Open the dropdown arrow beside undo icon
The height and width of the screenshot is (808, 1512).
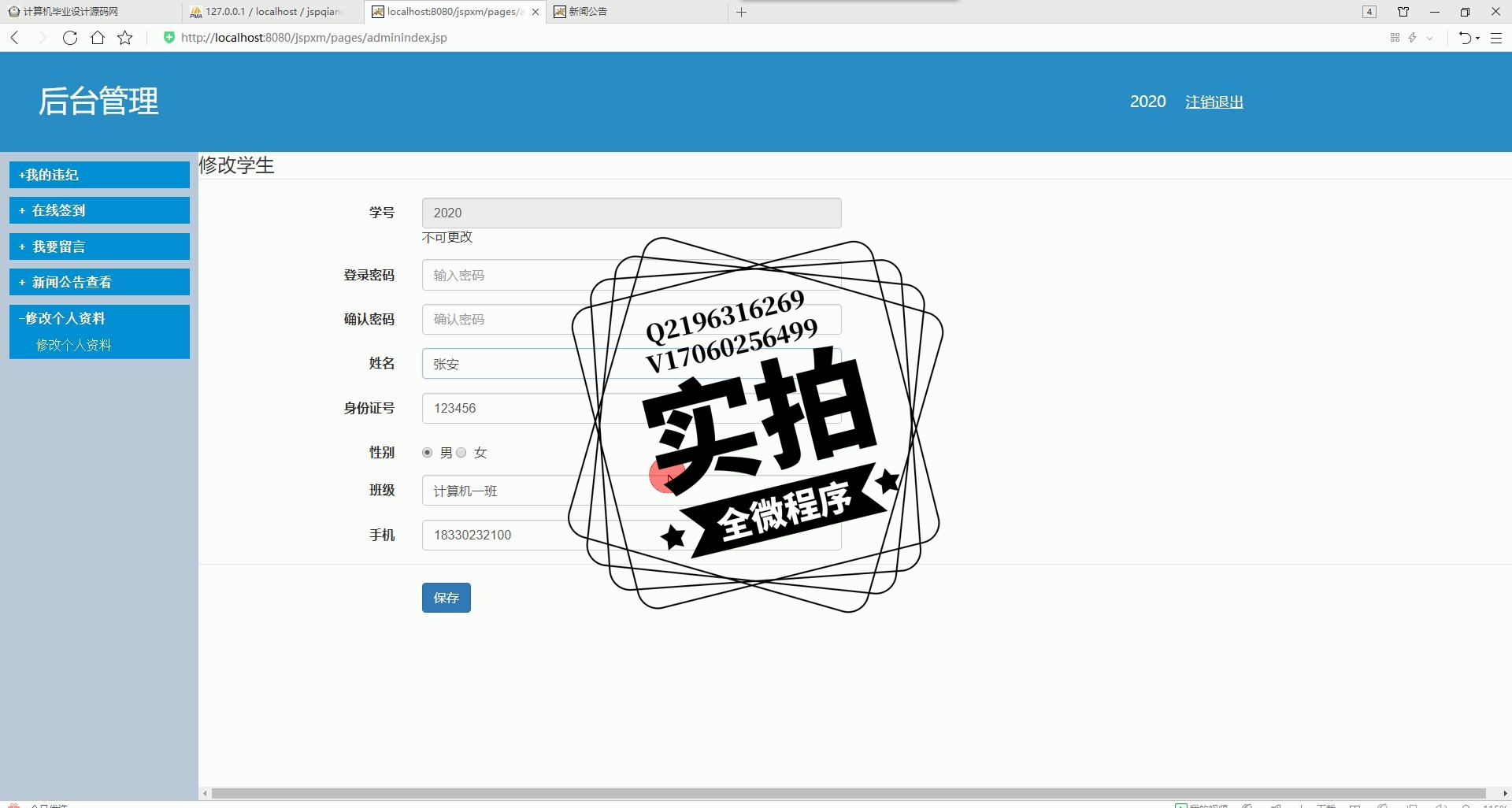click(x=1477, y=38)
